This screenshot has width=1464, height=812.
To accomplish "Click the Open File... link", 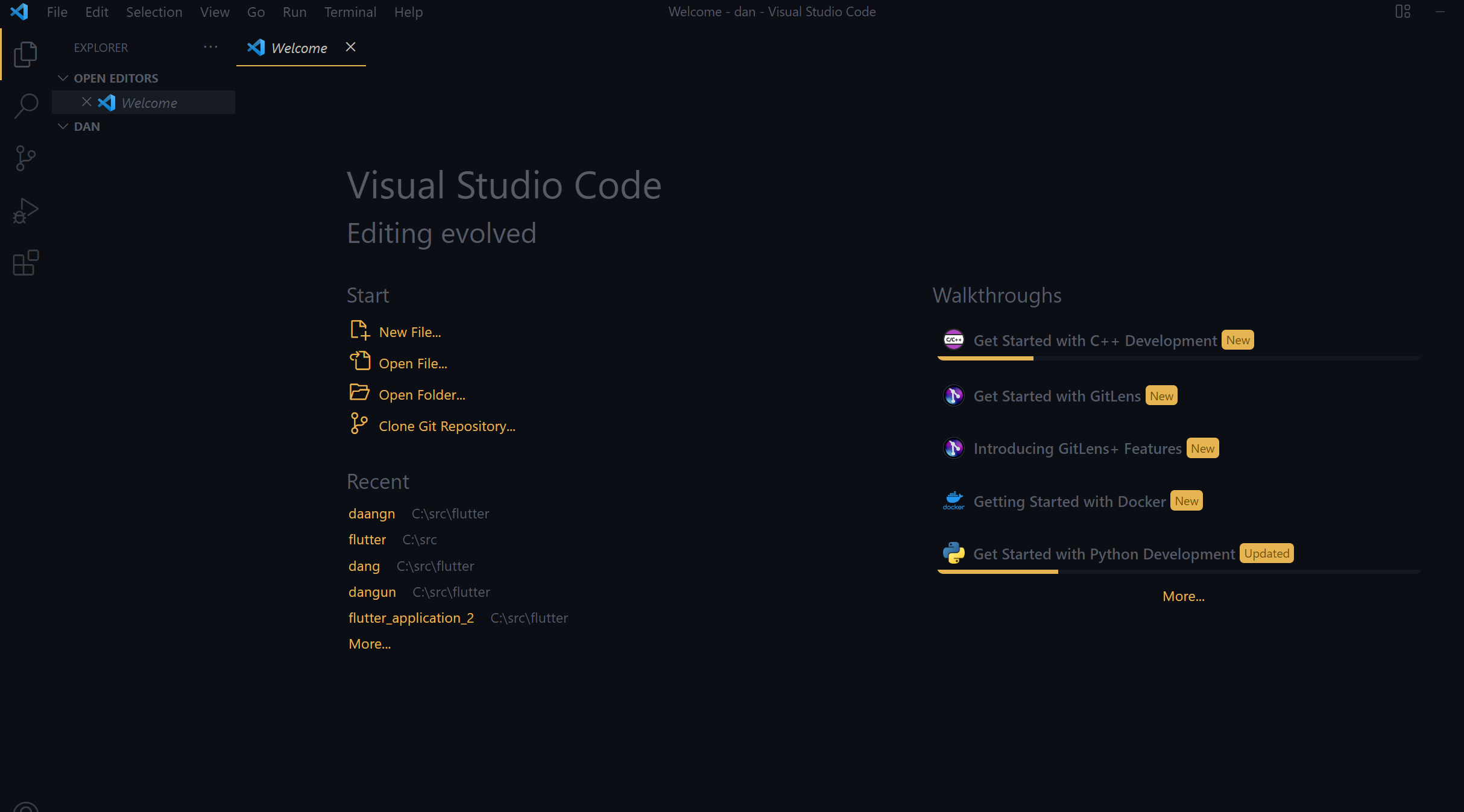I will point(413,364).
